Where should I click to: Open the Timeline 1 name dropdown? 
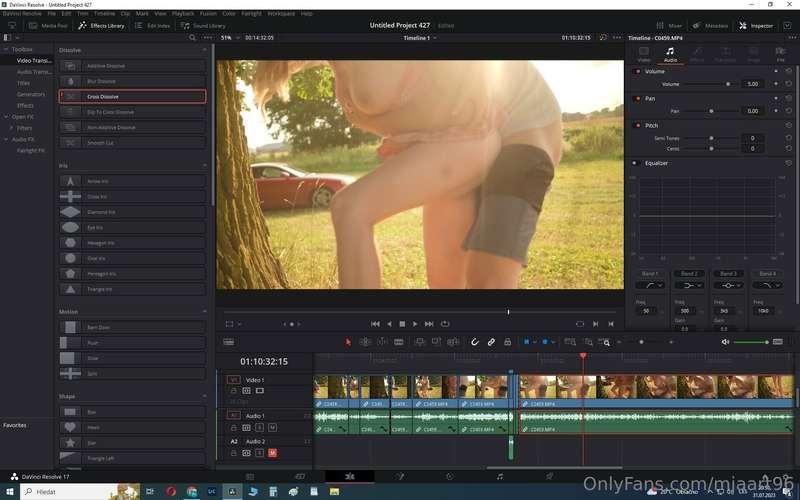click(420, 38)
